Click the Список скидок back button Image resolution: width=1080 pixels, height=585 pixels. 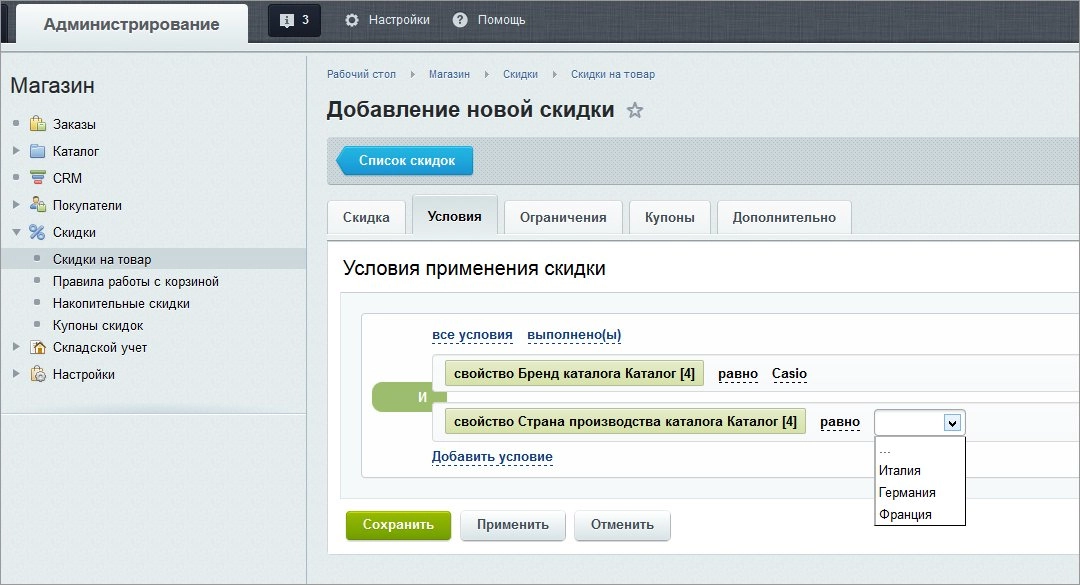[x=405, y=161]
